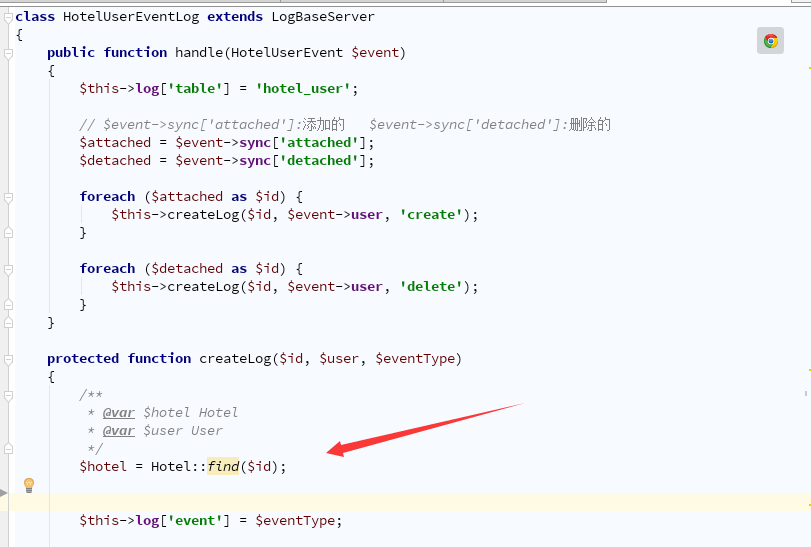811x547 pixels.
Task: Click fold end marker of $attached foreach brace
Action: point(8,233)
